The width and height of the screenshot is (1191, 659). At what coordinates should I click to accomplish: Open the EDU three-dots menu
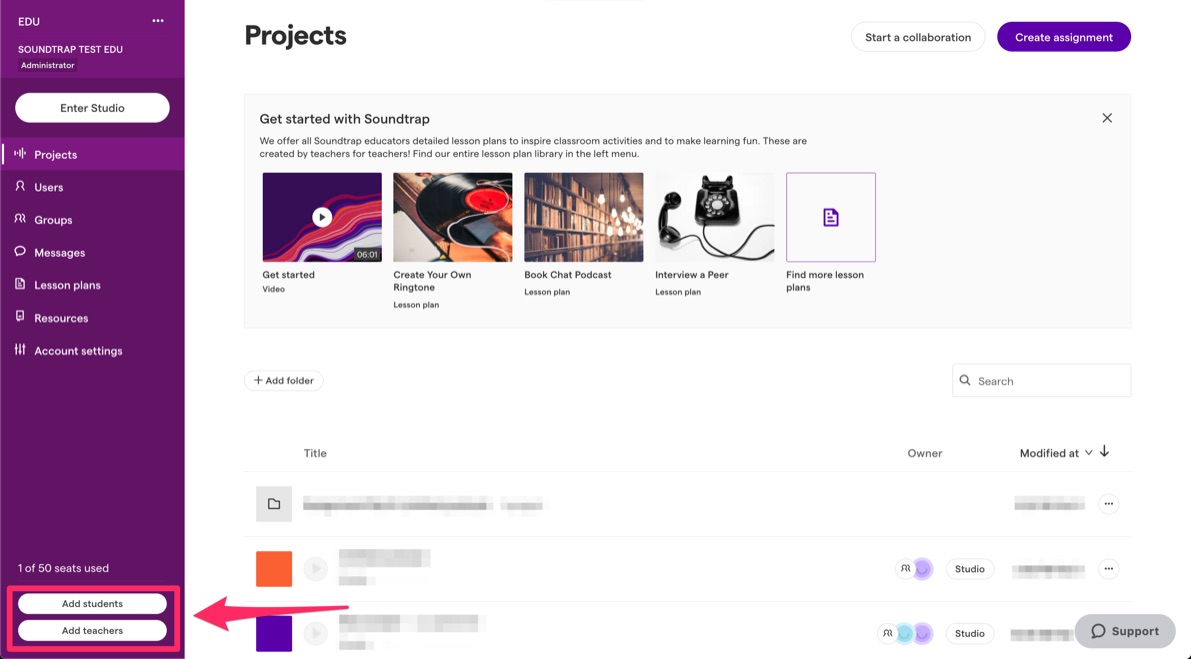pos(157,21)
